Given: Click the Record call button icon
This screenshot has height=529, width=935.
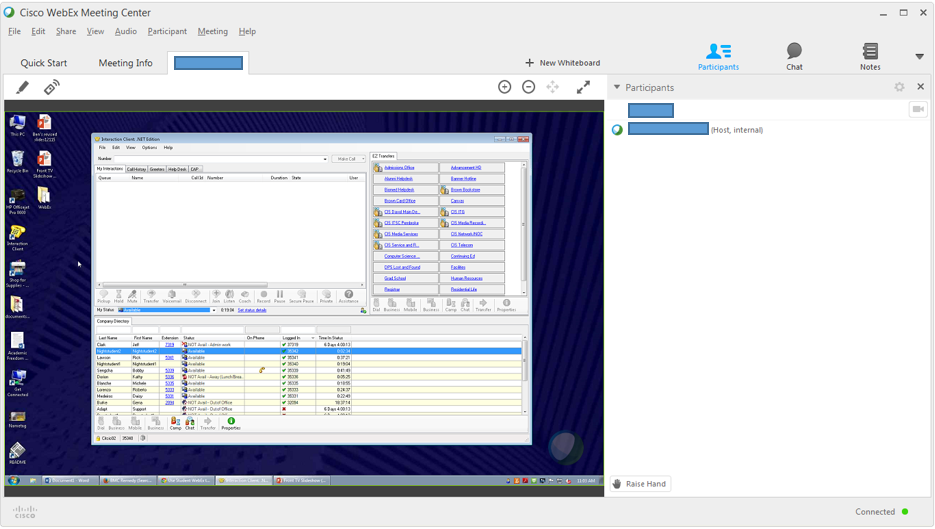Looking at the screenshot, I should (264, 296).
